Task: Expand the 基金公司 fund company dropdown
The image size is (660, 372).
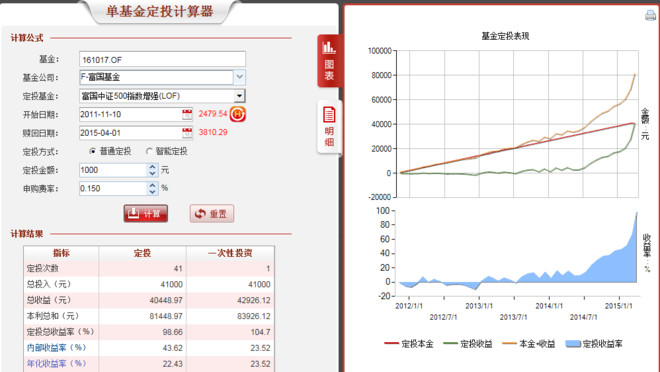Action: (240, 77)
